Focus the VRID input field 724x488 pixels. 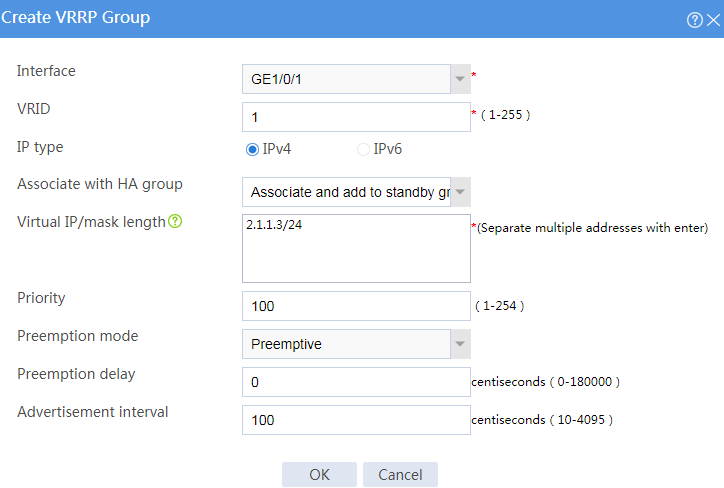tap(356, 117)
